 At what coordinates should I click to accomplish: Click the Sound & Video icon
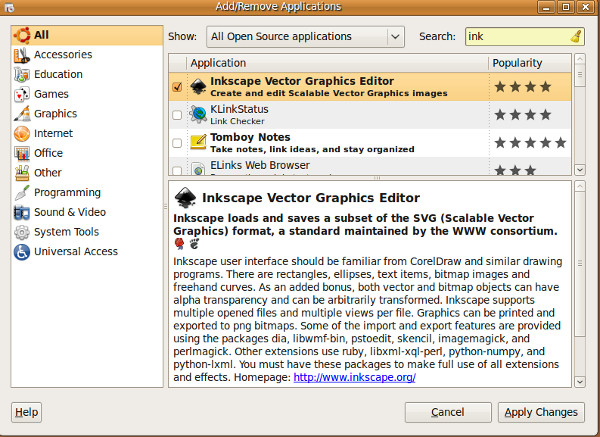coord(22,212)
